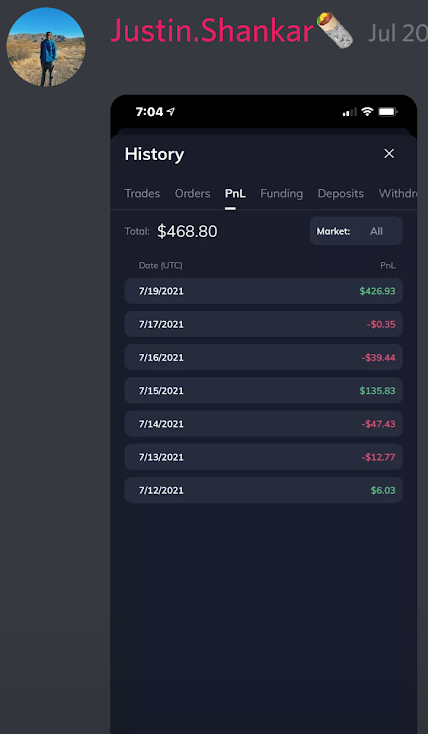This screenshot has width=428, height=734.
Task: Open the Market: All dropdown
Action: click(356, 231)
